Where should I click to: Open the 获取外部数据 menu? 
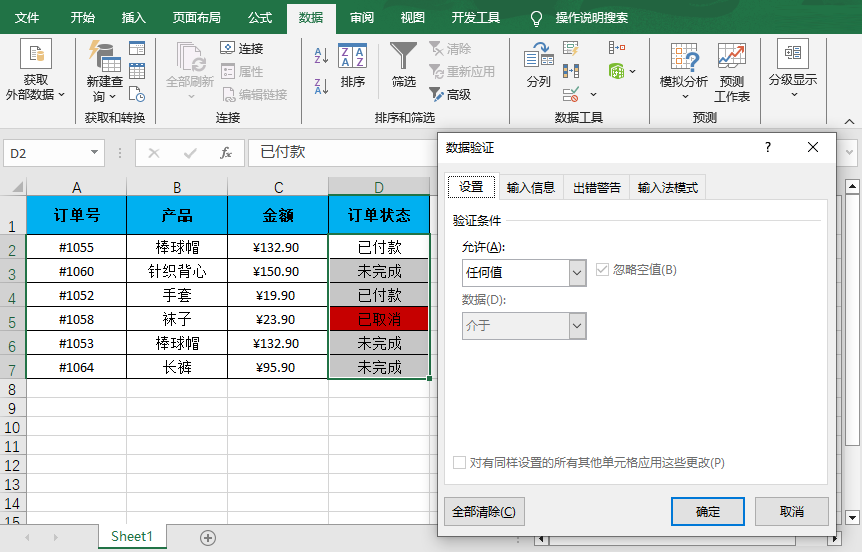tap(36, 70)
